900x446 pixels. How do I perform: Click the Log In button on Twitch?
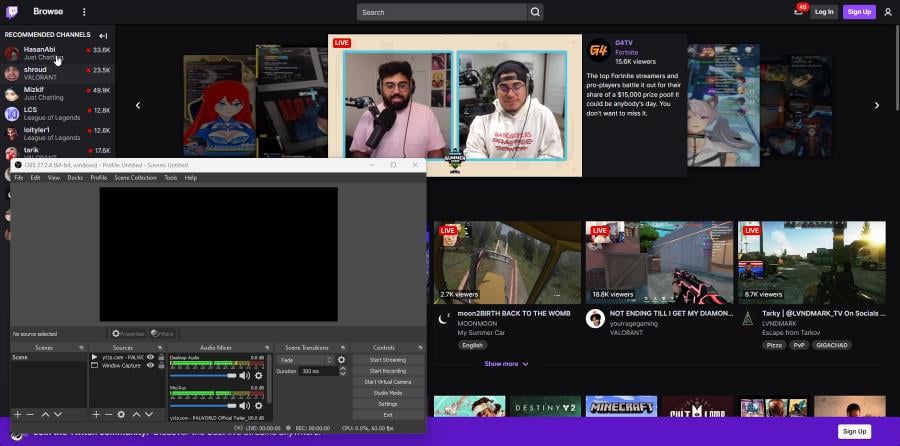[x=824, y=12]
